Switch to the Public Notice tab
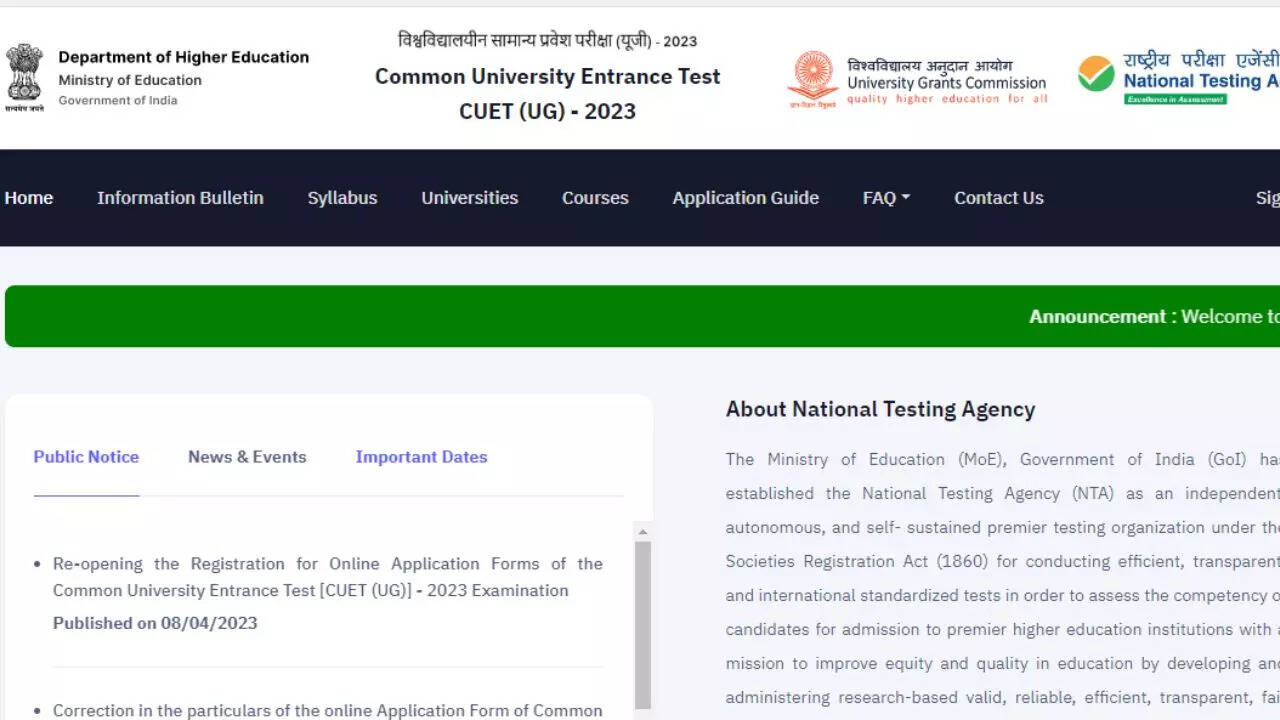This screenshot has height=720, width=1280. 86,457
